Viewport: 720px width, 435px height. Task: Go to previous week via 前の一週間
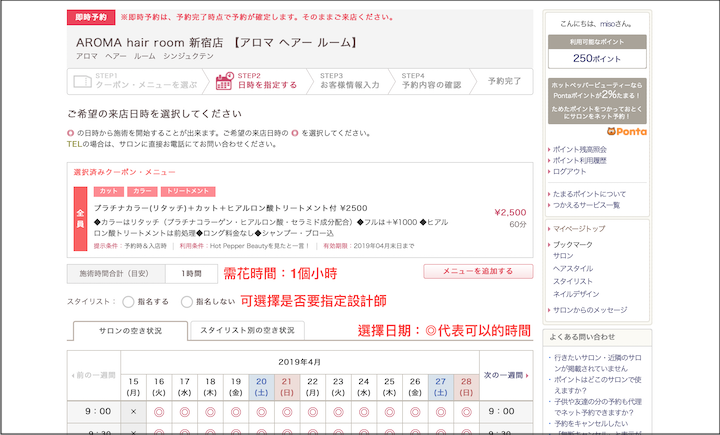click(x=93, y=375)
